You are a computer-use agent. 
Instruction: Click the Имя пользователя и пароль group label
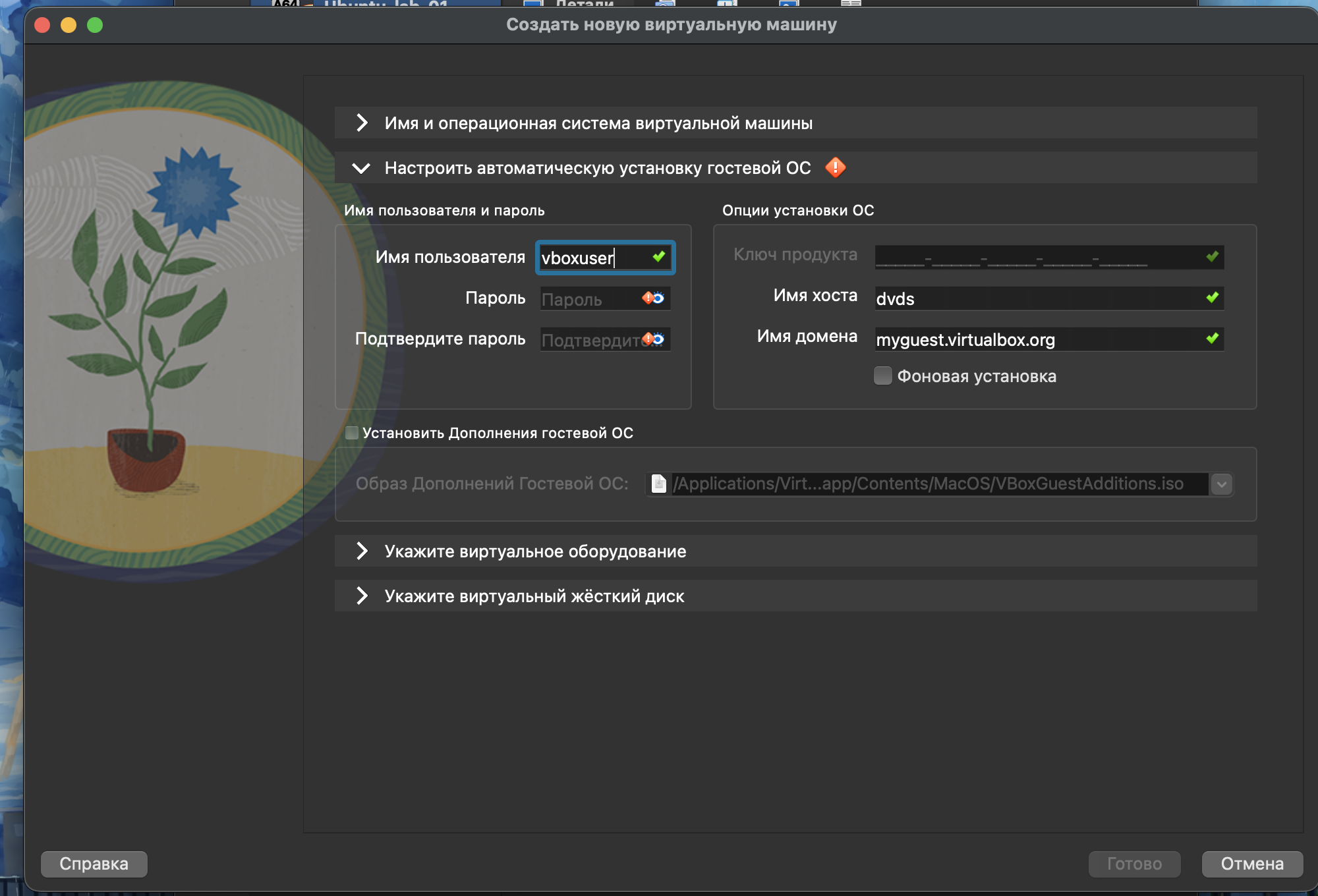tap(444, 210)
